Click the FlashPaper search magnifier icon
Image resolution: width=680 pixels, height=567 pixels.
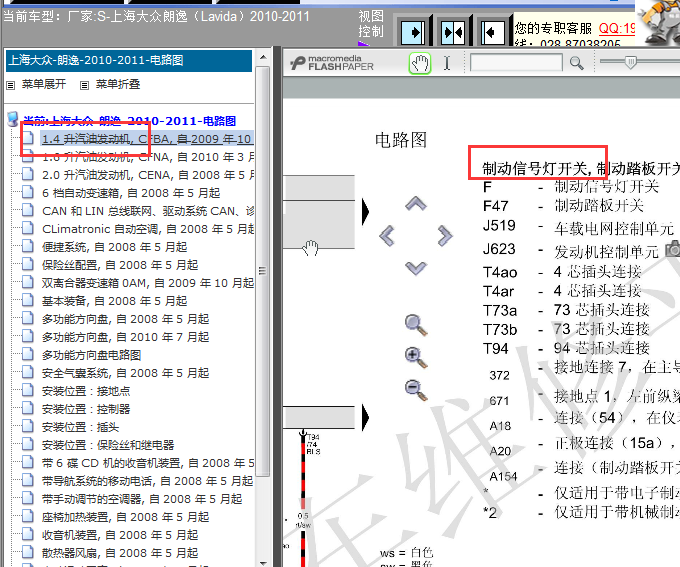point(576,63)
